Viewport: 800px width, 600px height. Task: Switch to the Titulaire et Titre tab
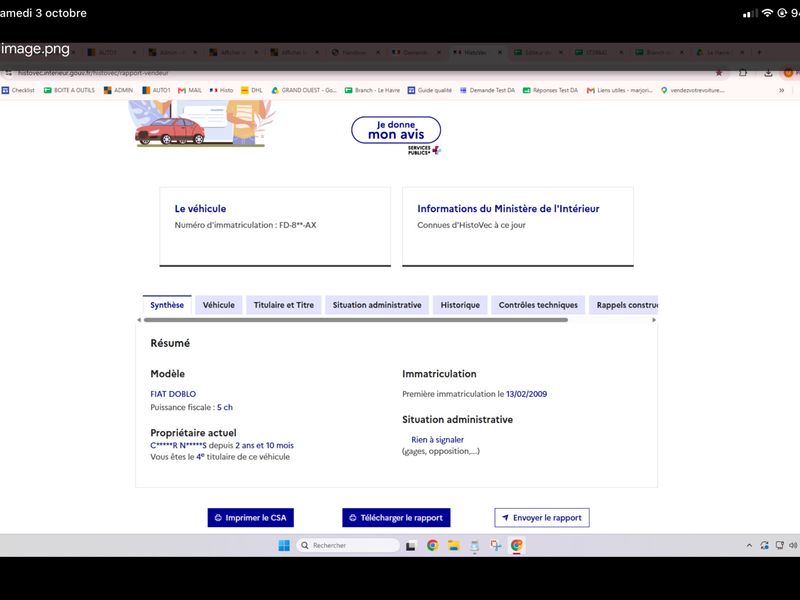[284, 305]
